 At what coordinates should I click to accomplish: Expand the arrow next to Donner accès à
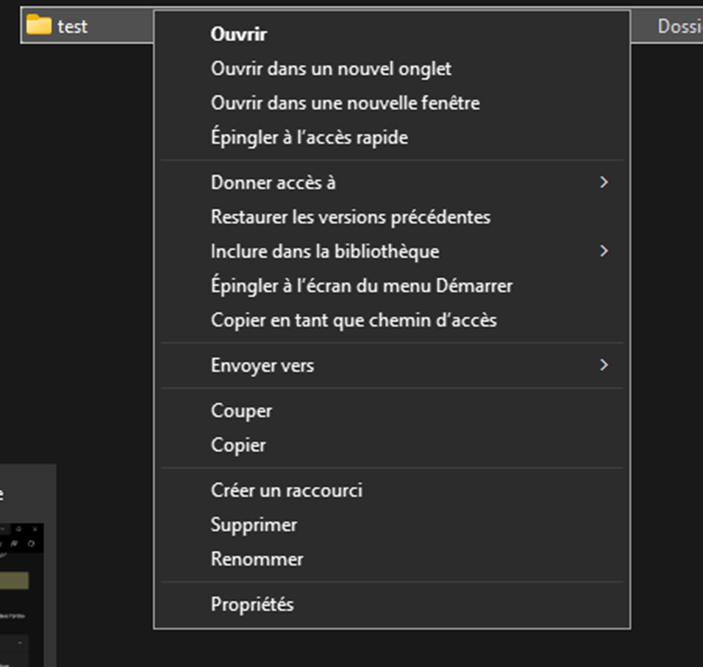coord(604,182)
